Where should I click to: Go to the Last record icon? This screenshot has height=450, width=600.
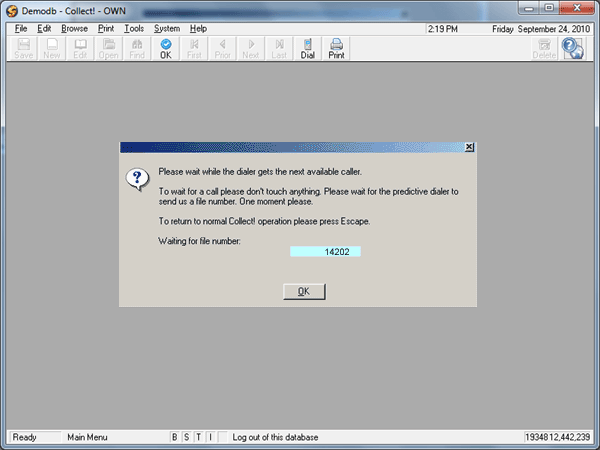click(279, 49)
